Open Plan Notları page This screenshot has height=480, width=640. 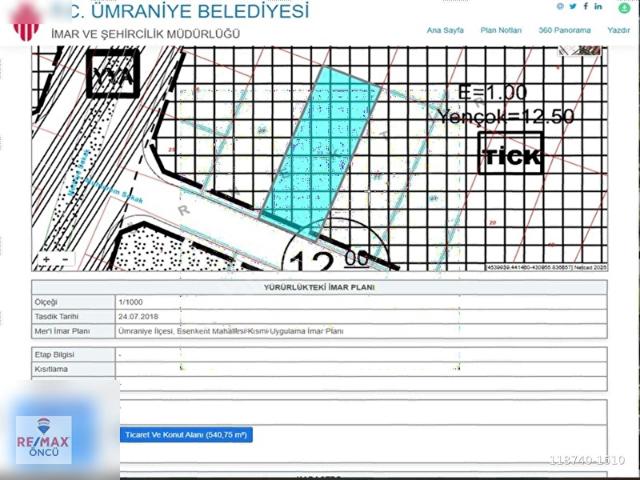[x=501, y=30]
